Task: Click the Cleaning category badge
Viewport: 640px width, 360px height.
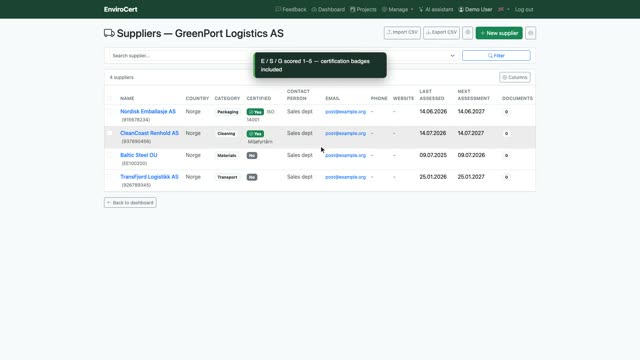Action: (x=226, y=133)
